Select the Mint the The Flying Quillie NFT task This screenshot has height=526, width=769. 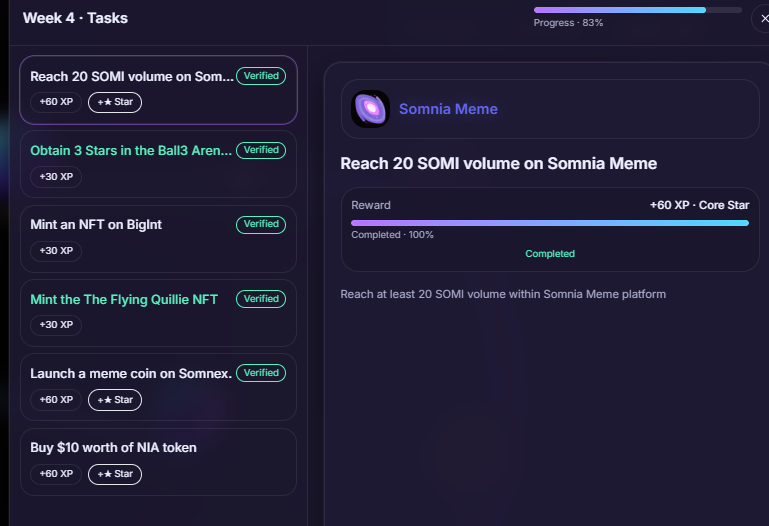coord(158,313)
